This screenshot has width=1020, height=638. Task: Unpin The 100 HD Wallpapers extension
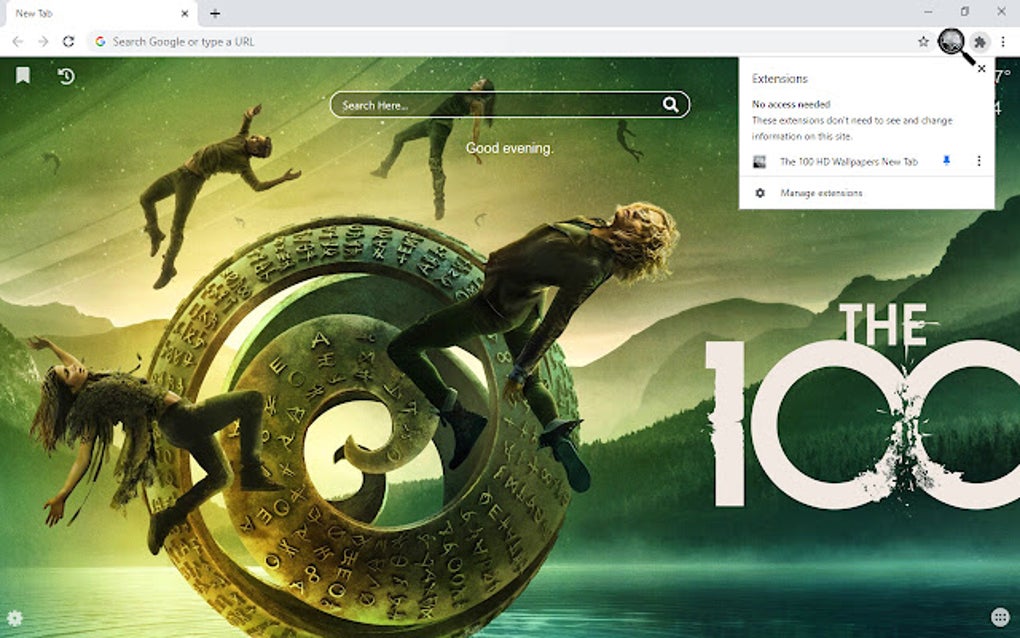pyautogui.click(x=946, y=161)
